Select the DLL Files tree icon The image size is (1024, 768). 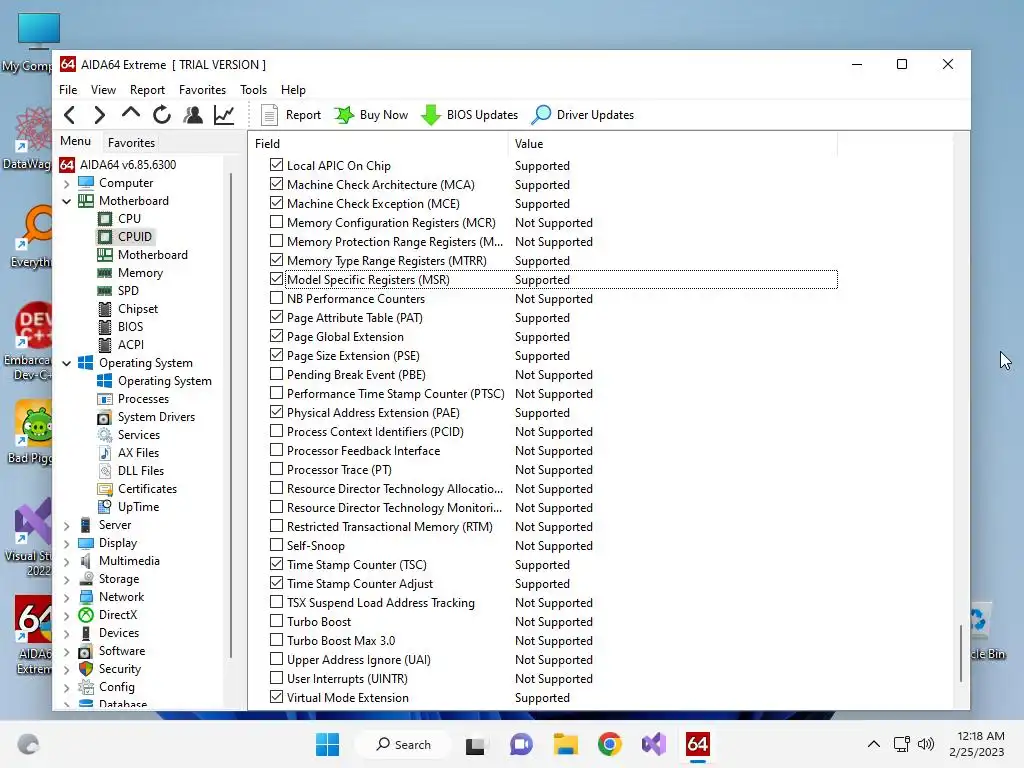[x=104, y=471]
